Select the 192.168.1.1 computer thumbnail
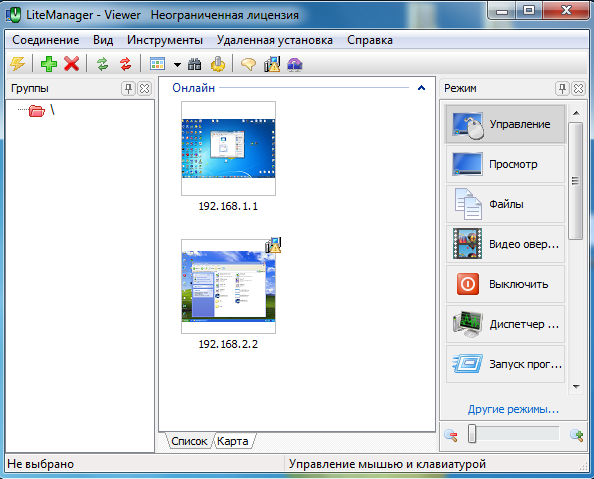This screenshot has height=479, width=594. pos(228,148)
